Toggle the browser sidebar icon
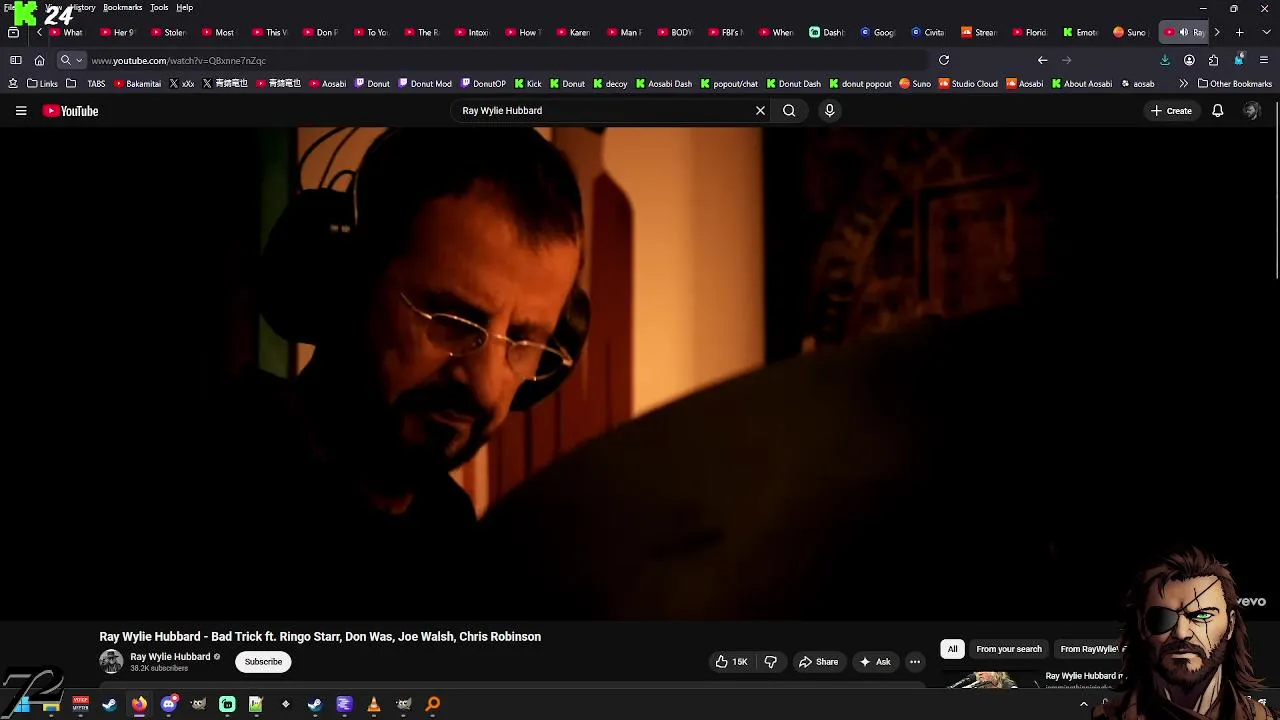Image resolution: width=1280 pixels, height=720 pixels. pyautogui.click(x=15, y=60)
